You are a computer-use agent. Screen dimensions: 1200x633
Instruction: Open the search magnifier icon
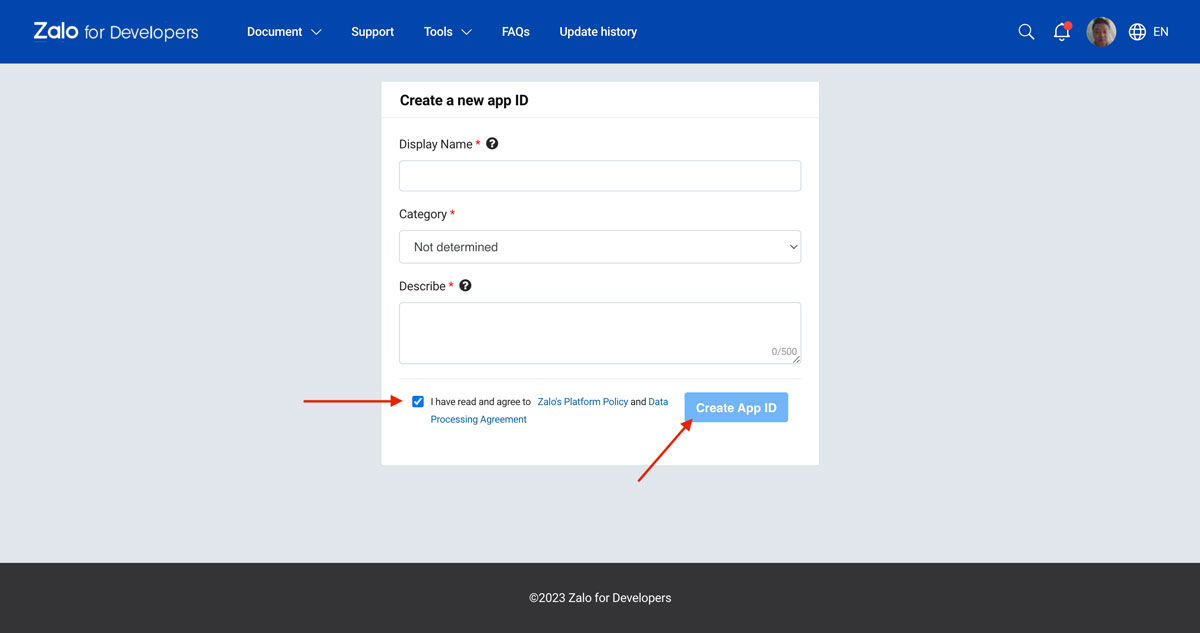[x=1026, y=32]
